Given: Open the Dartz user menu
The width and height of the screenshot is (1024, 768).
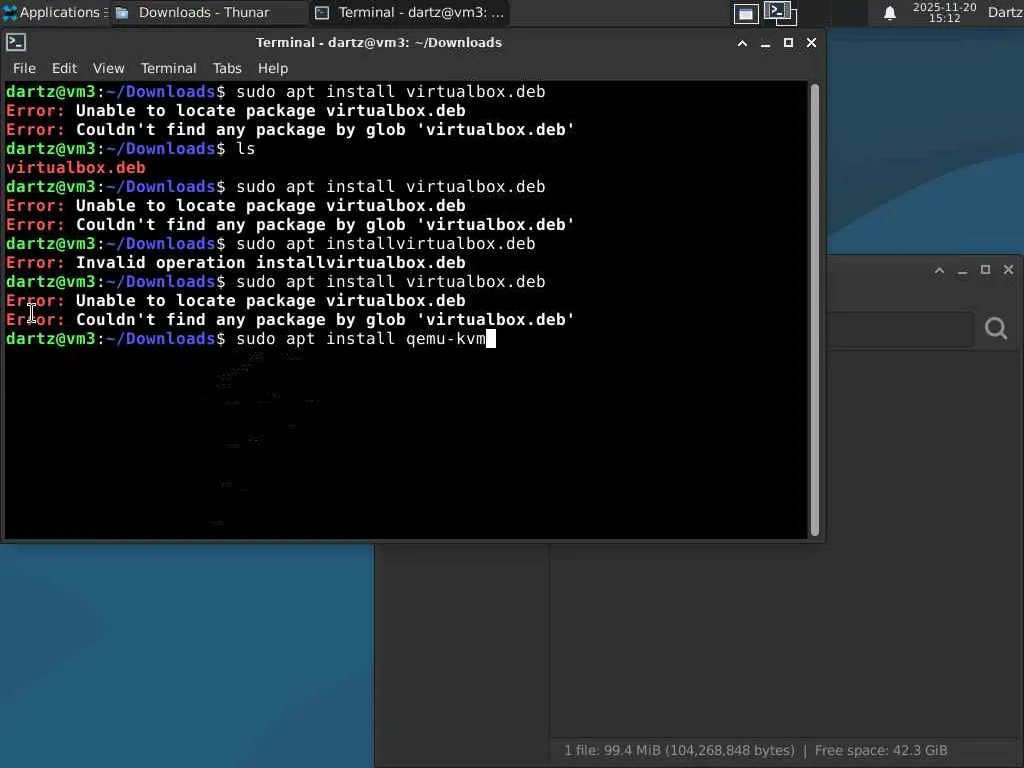Looking at the screenshot, I should (x=1005, y=12).
